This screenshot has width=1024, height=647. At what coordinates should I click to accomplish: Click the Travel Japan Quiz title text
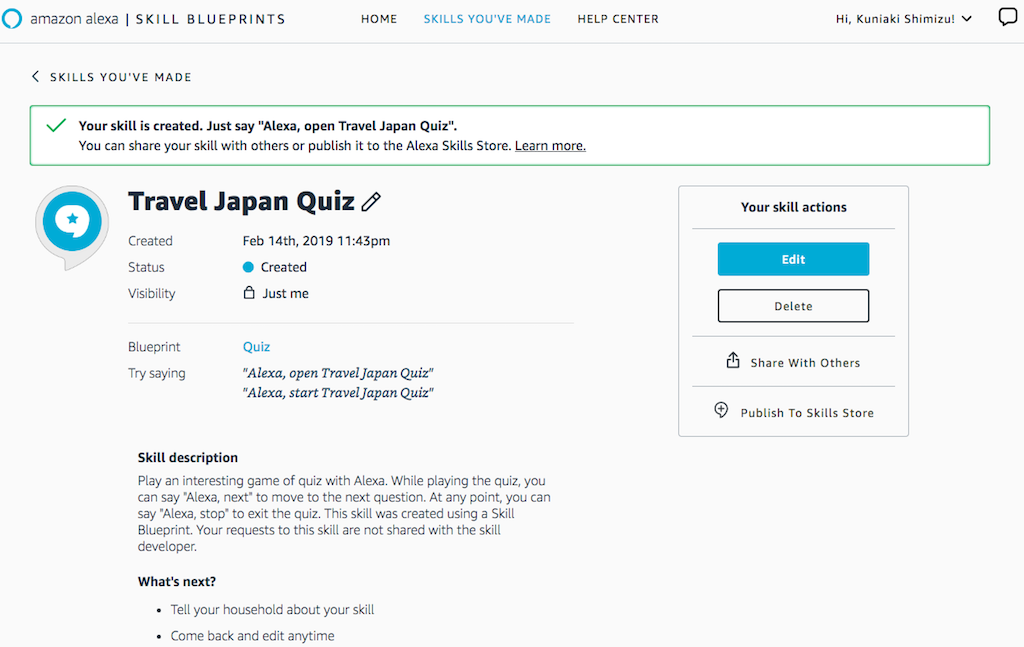click(241, 201)
